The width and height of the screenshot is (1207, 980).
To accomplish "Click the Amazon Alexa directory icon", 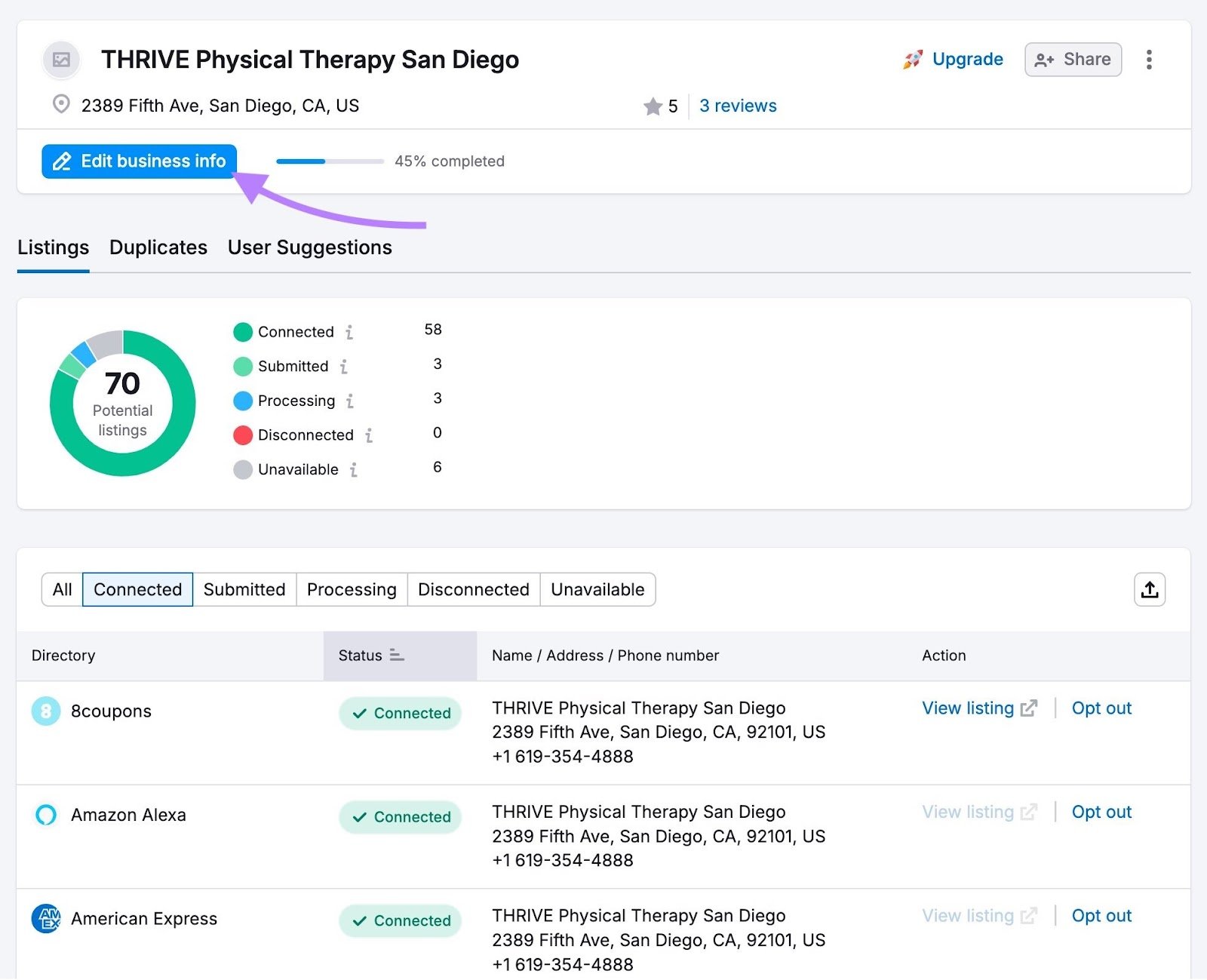I will pyautogui.click(x=45, y=815).
